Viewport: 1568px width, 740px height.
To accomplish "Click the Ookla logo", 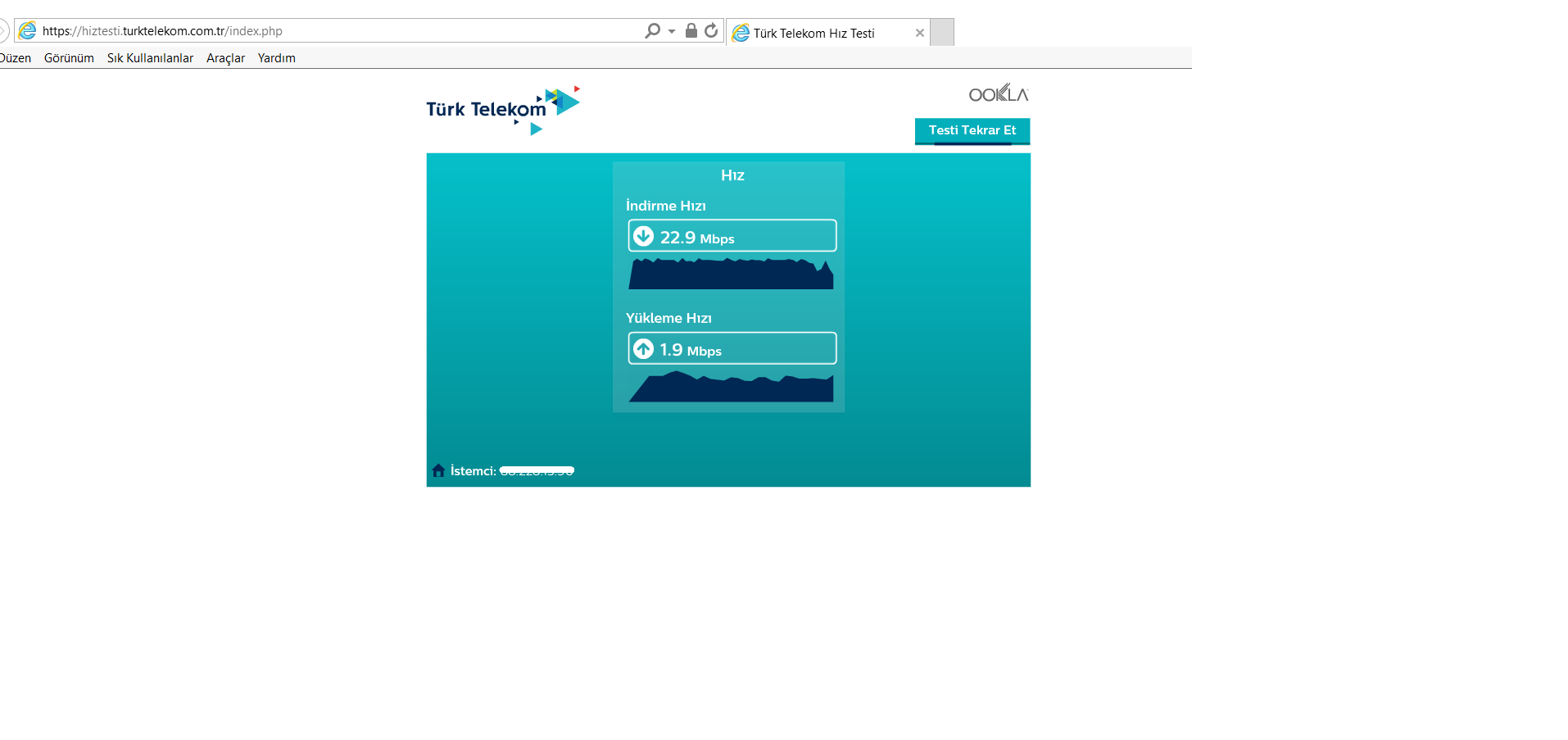I will click(998, 93).
